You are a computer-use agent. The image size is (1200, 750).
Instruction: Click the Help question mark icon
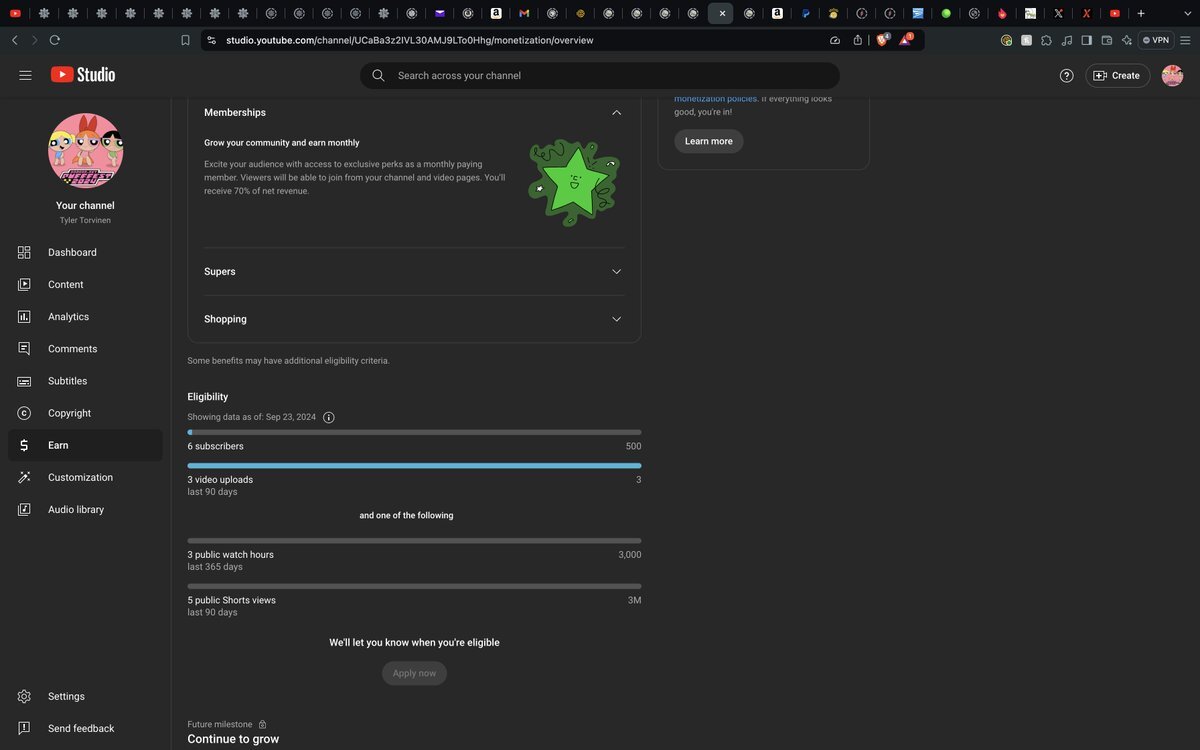coord(1066,76)
